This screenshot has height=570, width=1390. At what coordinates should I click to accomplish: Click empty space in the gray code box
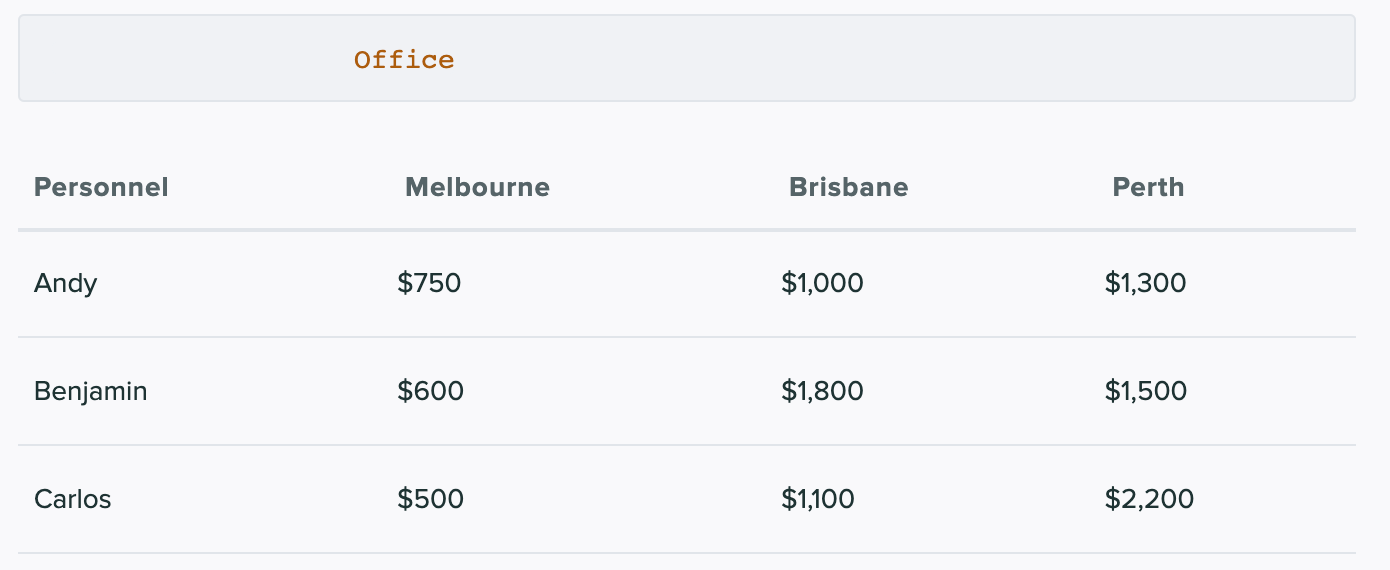(900, 60)
